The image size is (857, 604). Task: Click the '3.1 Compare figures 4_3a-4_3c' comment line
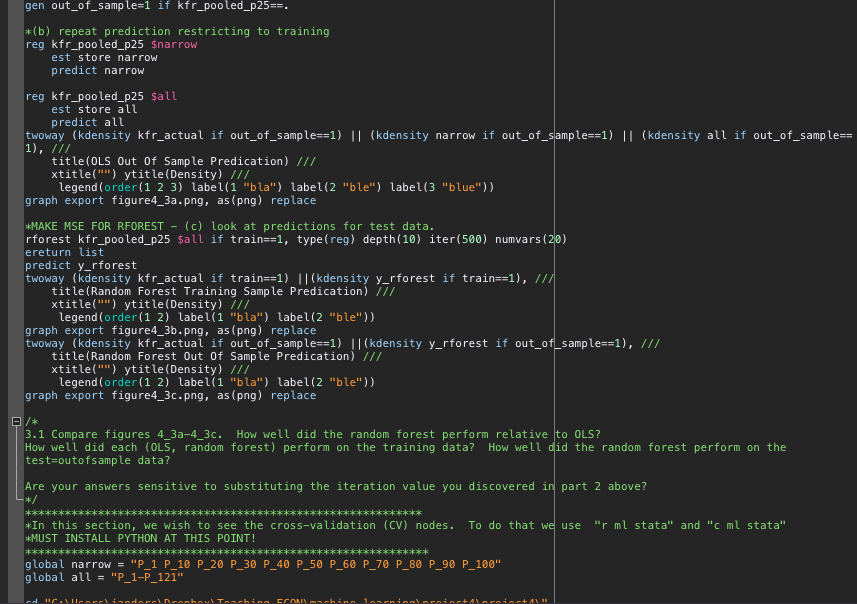point(313,435)
